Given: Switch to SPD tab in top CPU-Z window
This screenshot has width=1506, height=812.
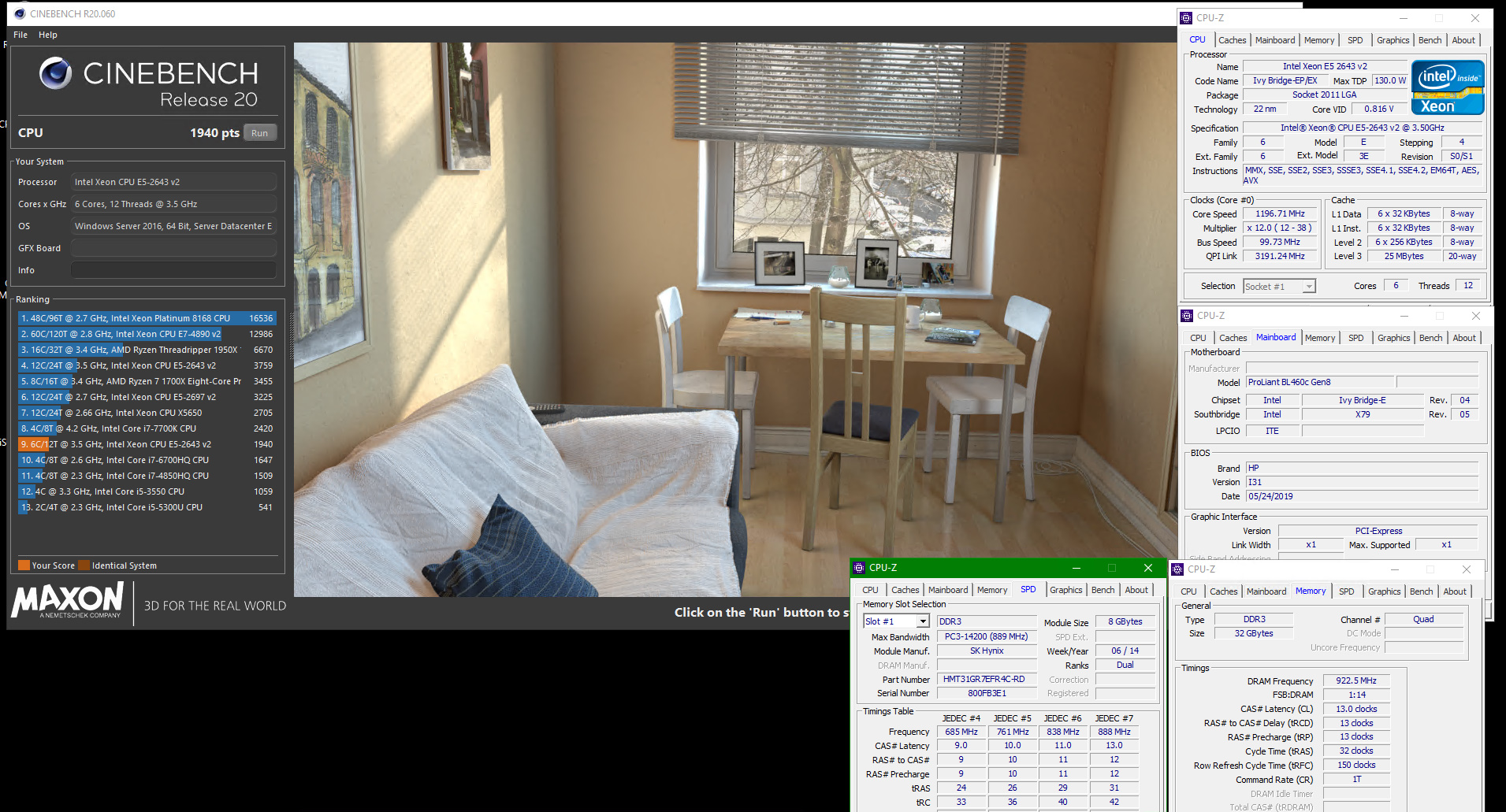Looking at the screenshot, I should tap(1355, 40).
